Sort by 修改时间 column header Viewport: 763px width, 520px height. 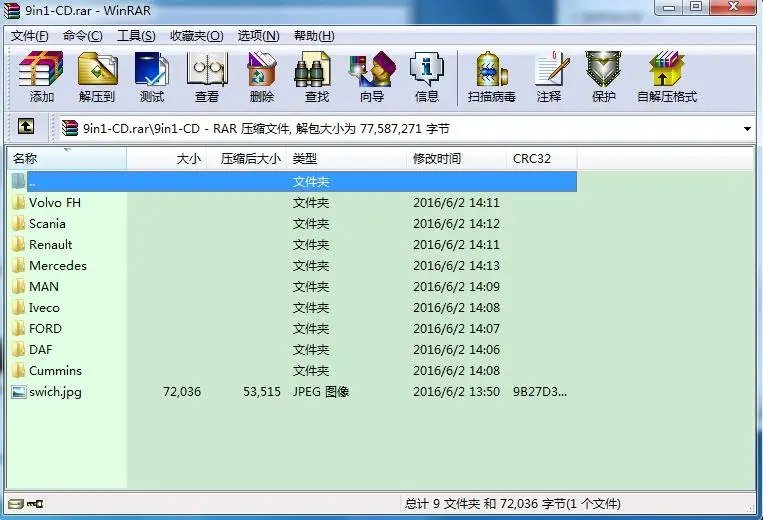456,159
